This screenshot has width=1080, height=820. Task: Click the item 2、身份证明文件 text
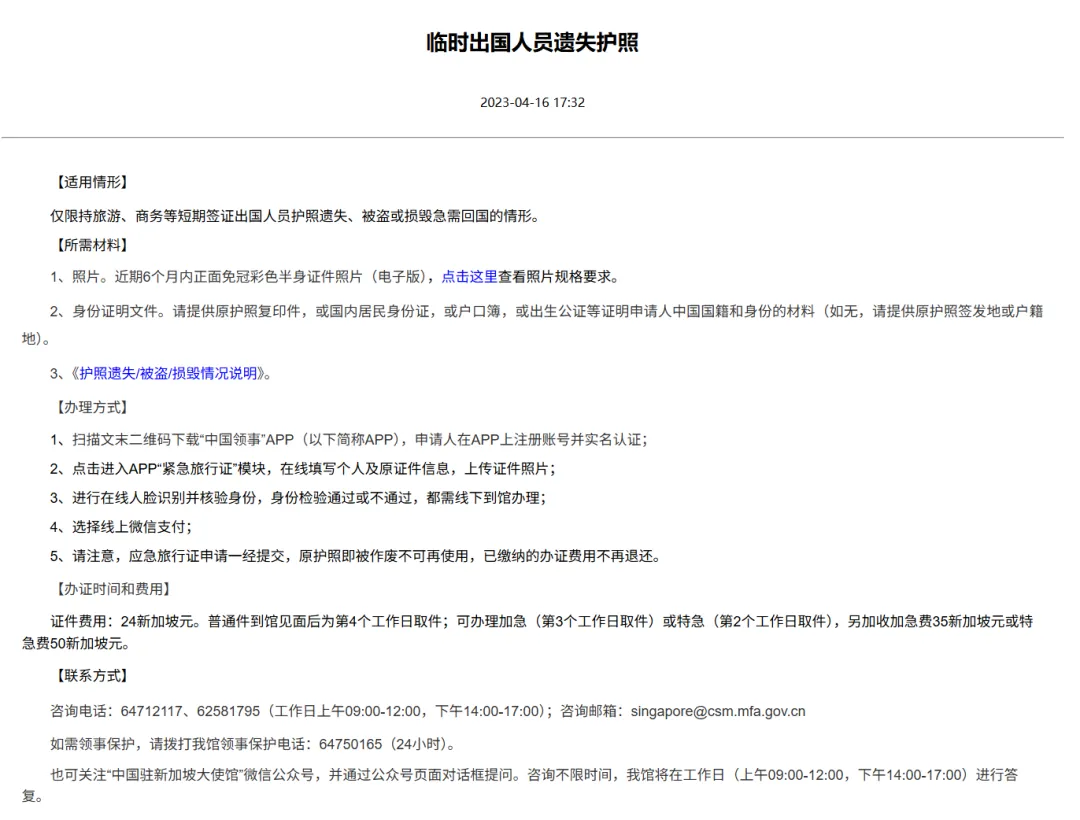point(532,325)
